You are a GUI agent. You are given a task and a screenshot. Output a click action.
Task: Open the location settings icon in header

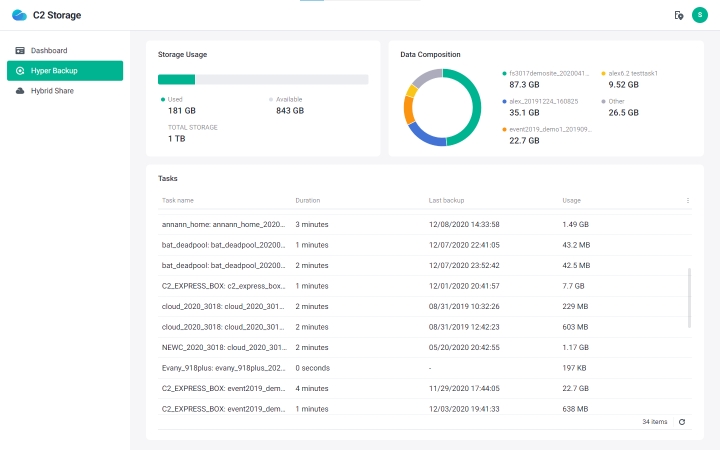pyautogui.click(x=679, y=15)
